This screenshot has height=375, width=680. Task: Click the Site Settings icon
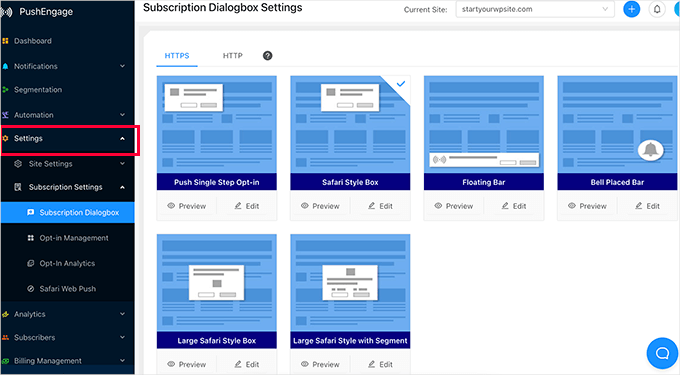click(x=18, y=164)
